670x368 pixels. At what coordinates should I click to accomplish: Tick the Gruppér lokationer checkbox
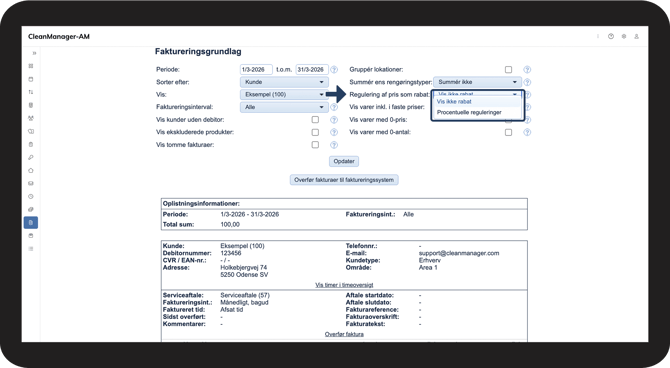(508, 70)
